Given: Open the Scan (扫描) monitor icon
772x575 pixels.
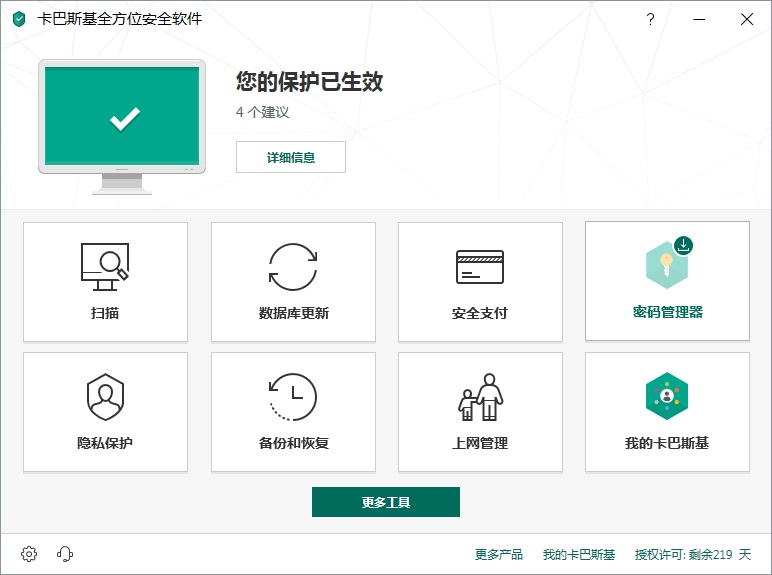Looking at the screenshot, I should [x=105, y=266].
